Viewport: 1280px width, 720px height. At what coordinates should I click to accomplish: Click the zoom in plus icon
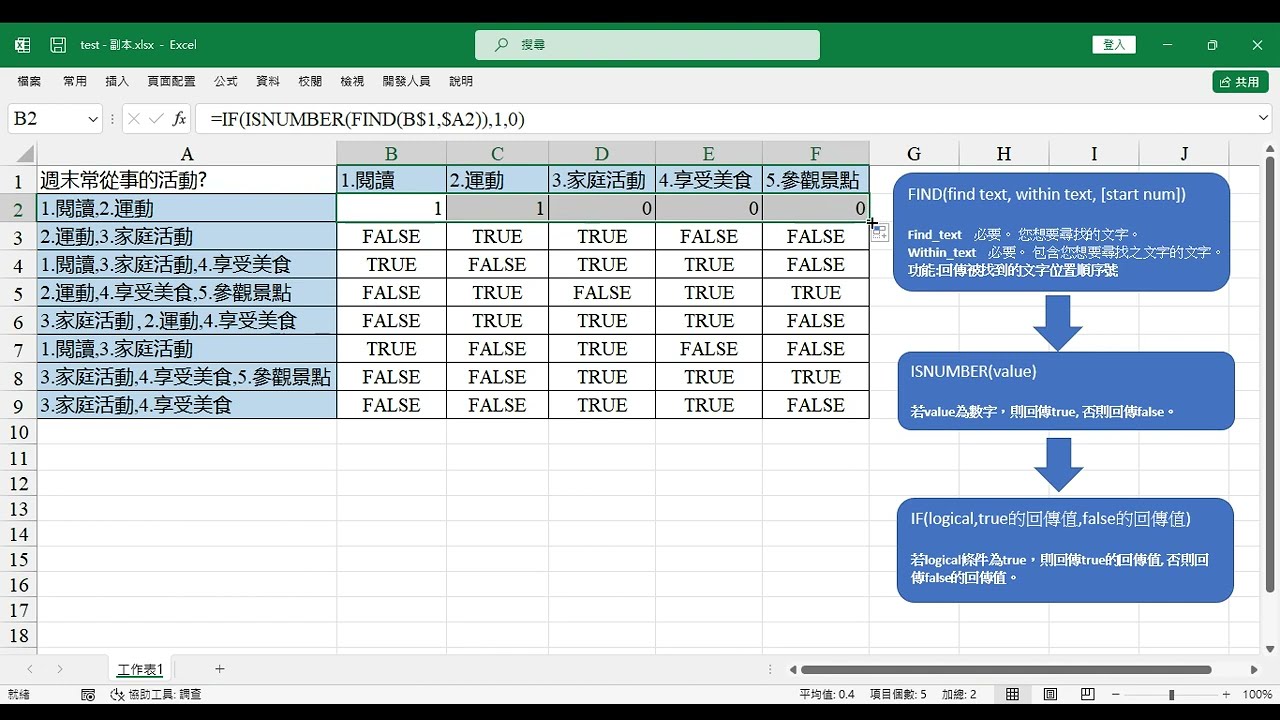point(1226,694)
